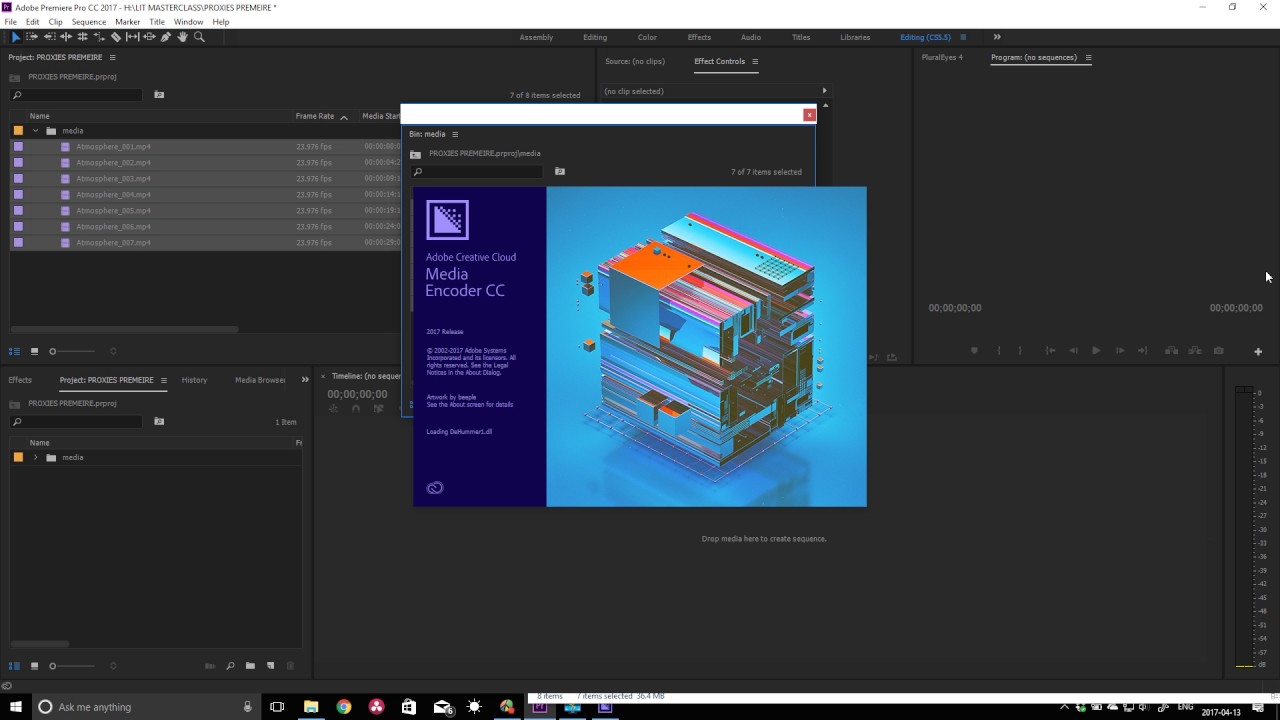The width and height of the screenshot is (1280, 720).
Task: Switch lower Project panel to List View
Action: coord(14,666)
